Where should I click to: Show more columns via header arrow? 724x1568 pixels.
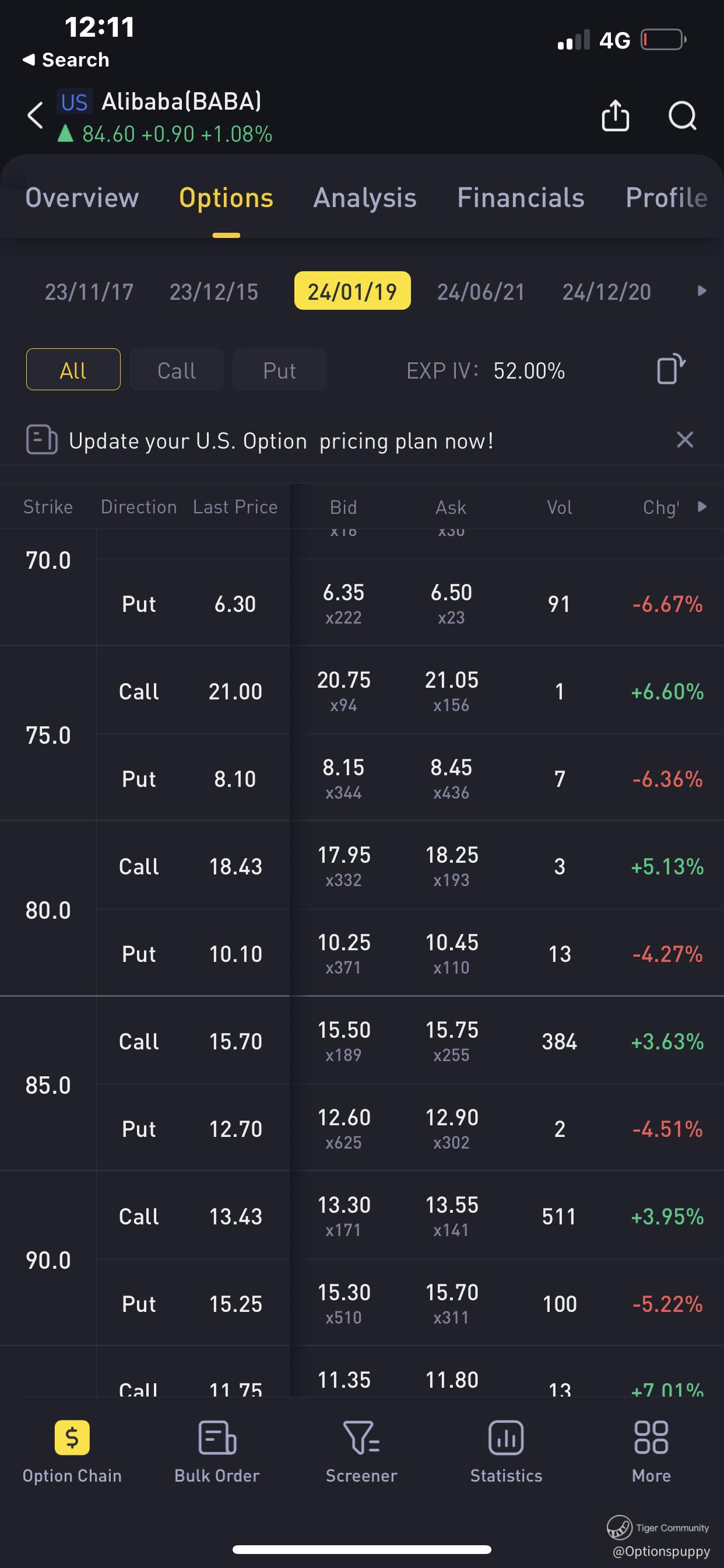pyautogui.click(x=701, y=506)
